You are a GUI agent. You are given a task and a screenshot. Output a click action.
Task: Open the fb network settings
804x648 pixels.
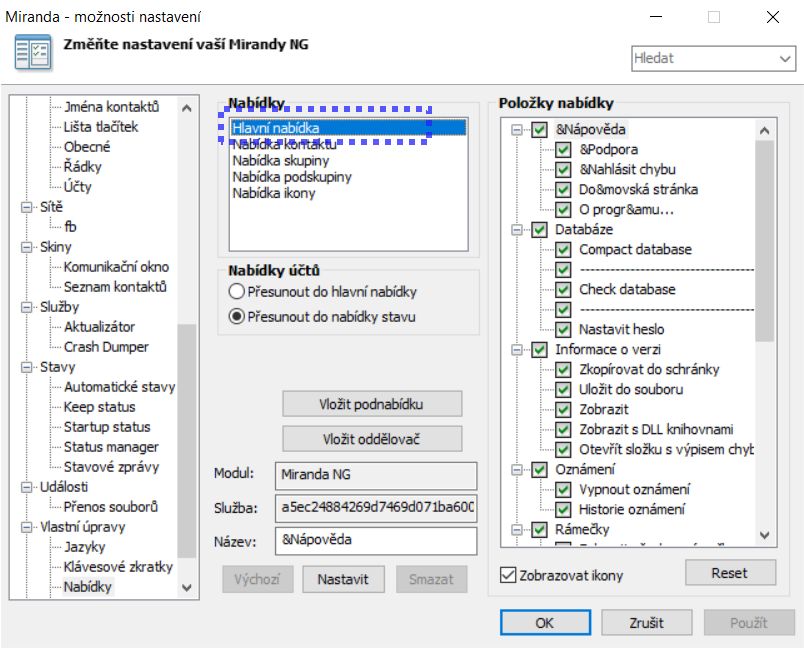point(70,227)
